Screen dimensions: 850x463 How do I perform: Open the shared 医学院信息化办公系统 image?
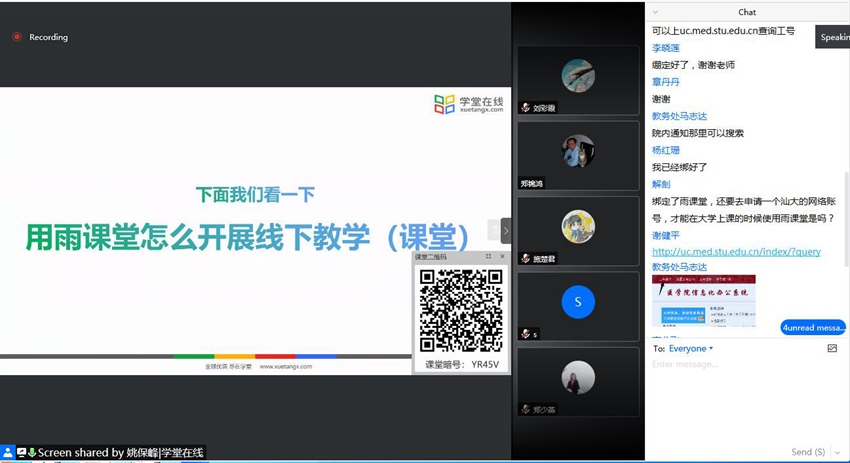click(704, 301)
